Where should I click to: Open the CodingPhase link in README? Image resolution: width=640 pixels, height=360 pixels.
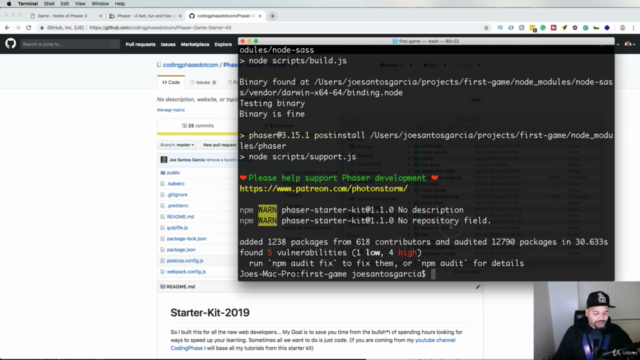click(187, 348)
